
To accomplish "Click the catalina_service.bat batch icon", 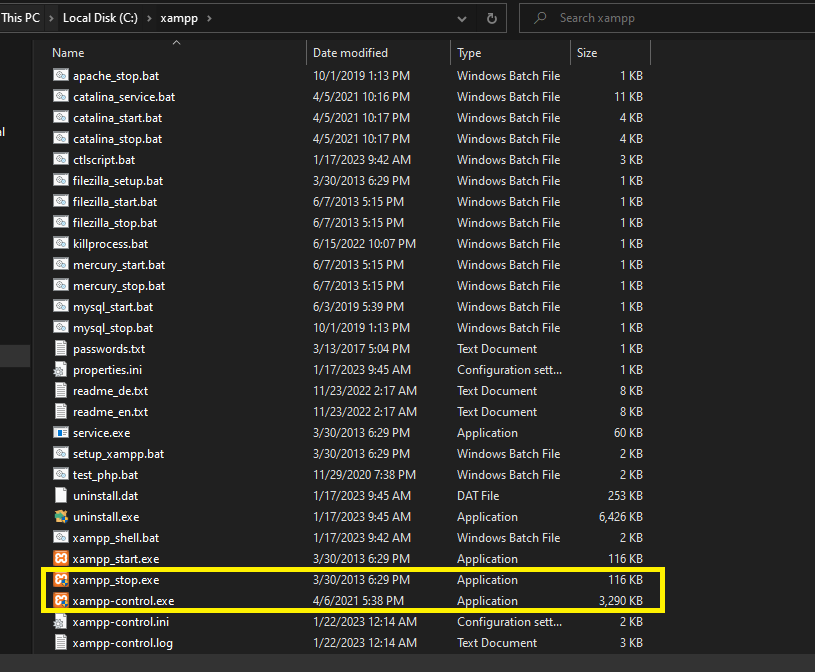I will click(61, 96).
